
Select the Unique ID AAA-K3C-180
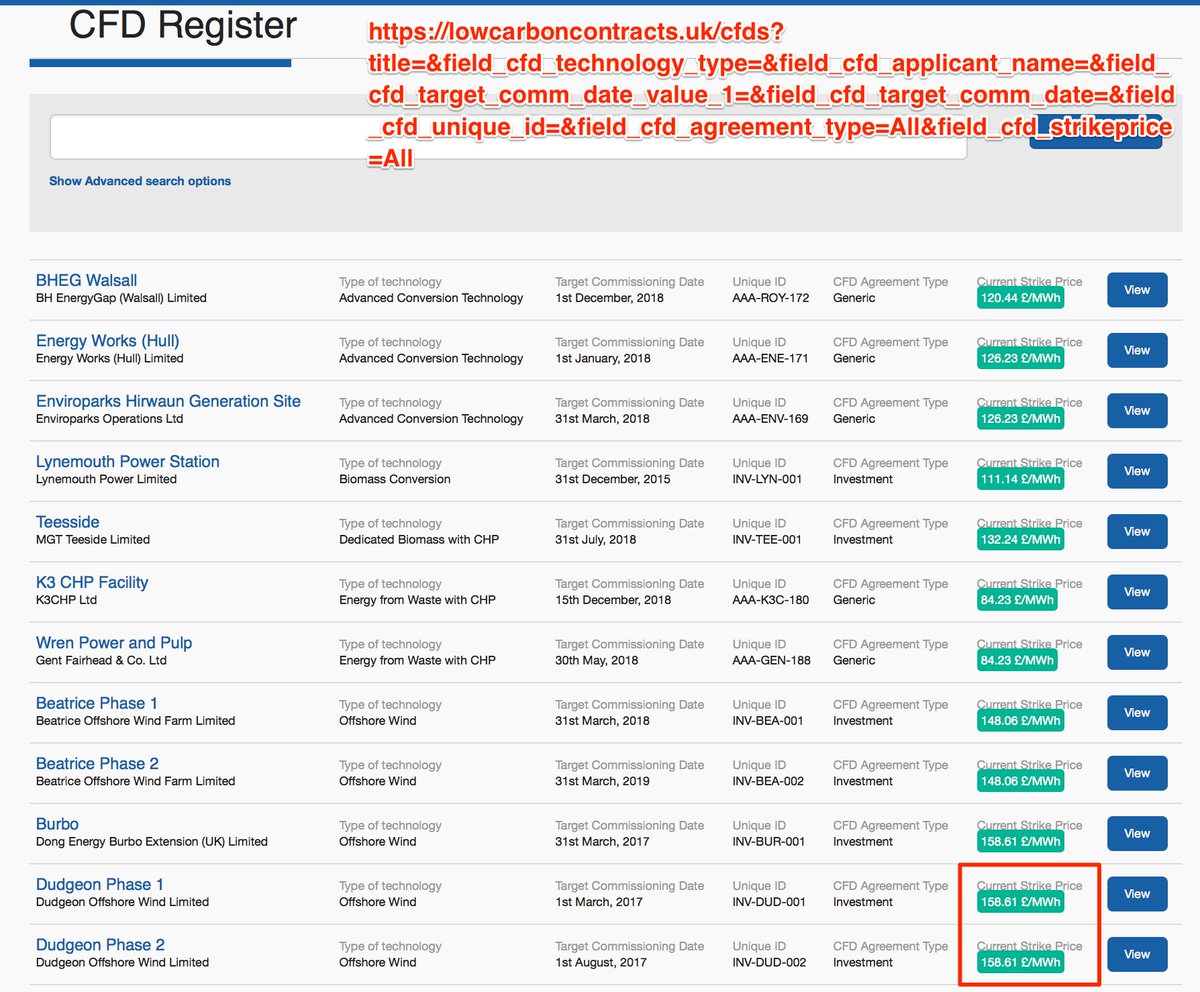(771, 600)
